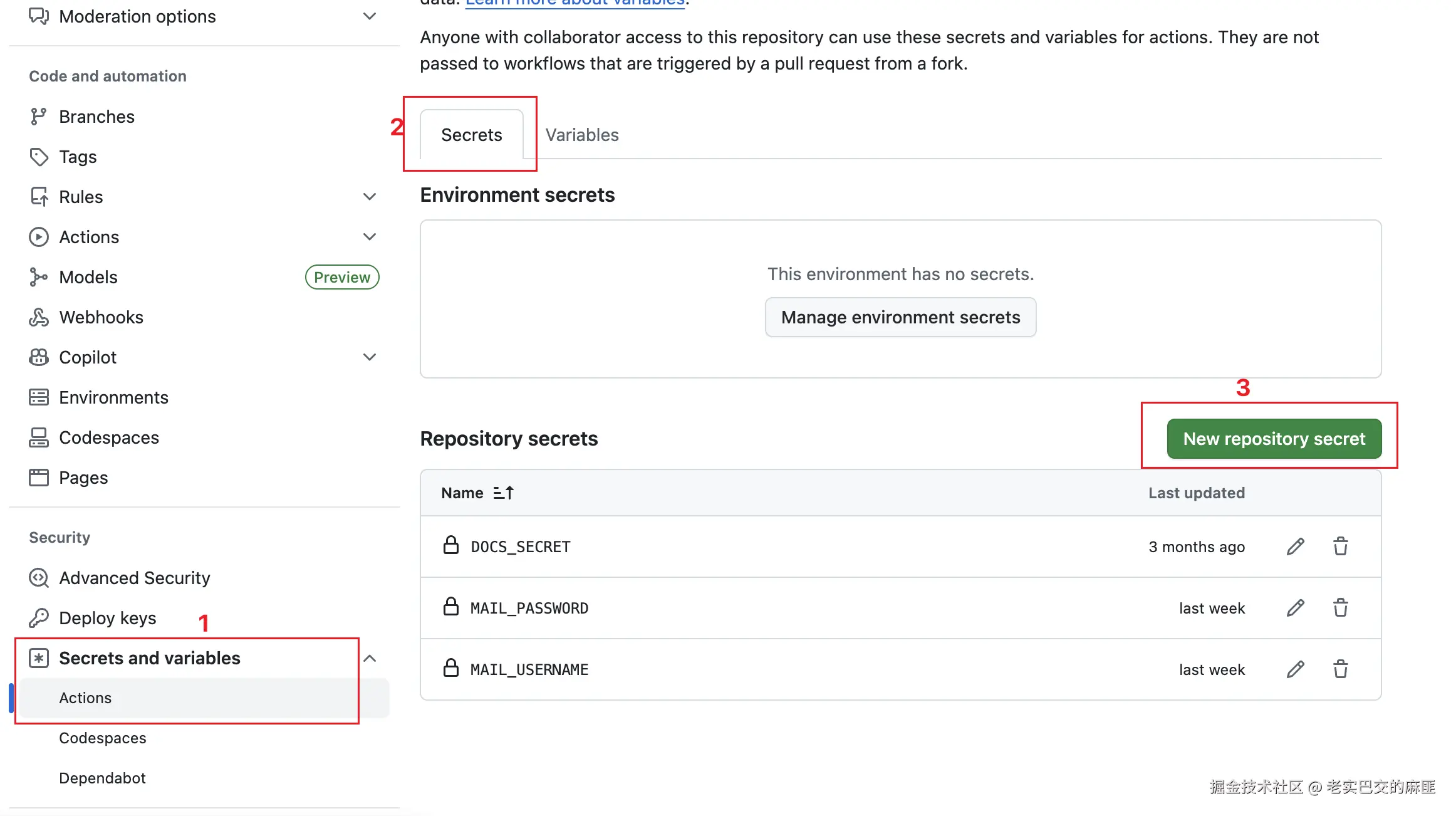Open Dependabot secrets sub-item
This screenshot has width=1456, height=816.
[102, 778]
